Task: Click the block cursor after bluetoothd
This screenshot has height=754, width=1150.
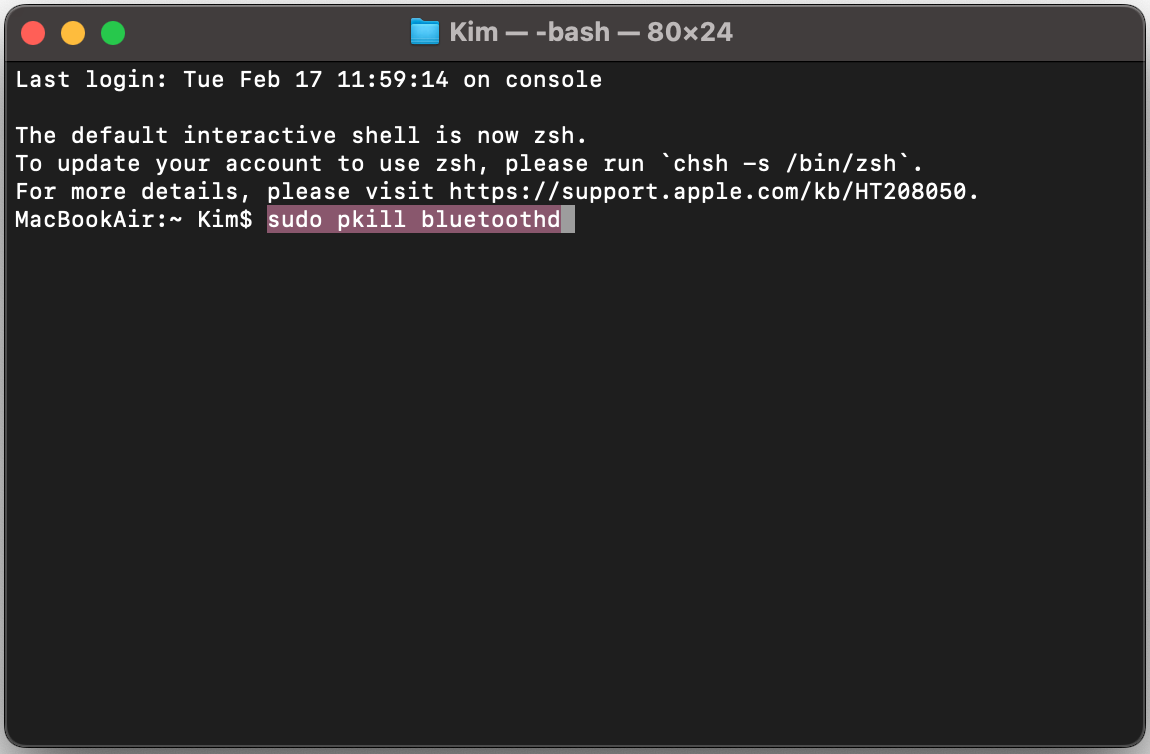Action: 568,219
